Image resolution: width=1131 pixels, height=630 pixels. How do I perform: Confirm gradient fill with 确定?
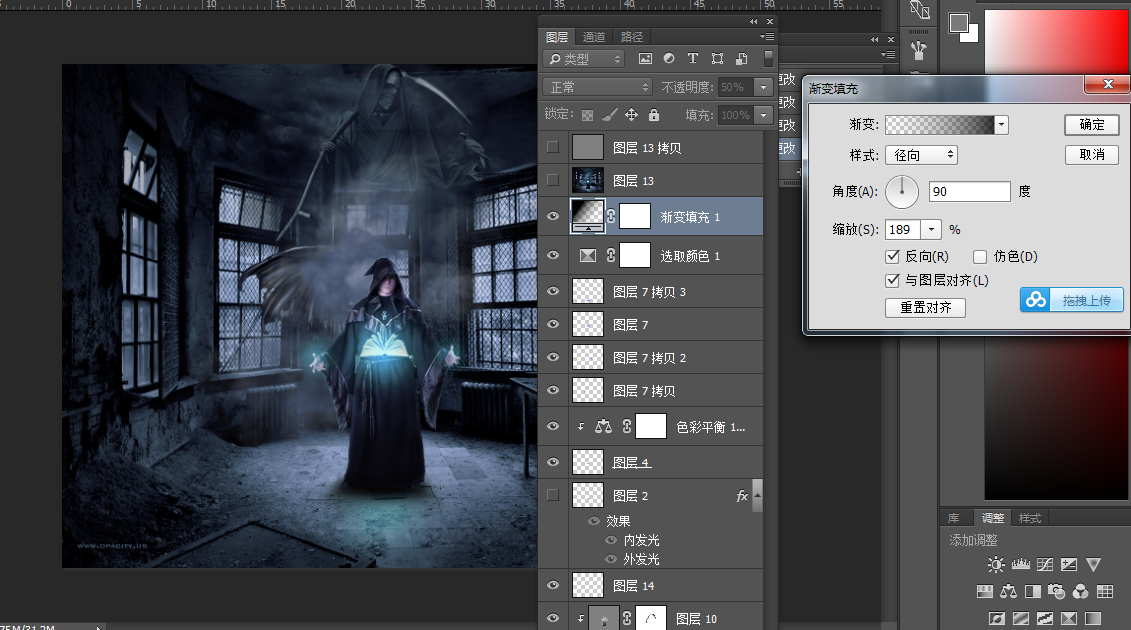[1092, 124]
